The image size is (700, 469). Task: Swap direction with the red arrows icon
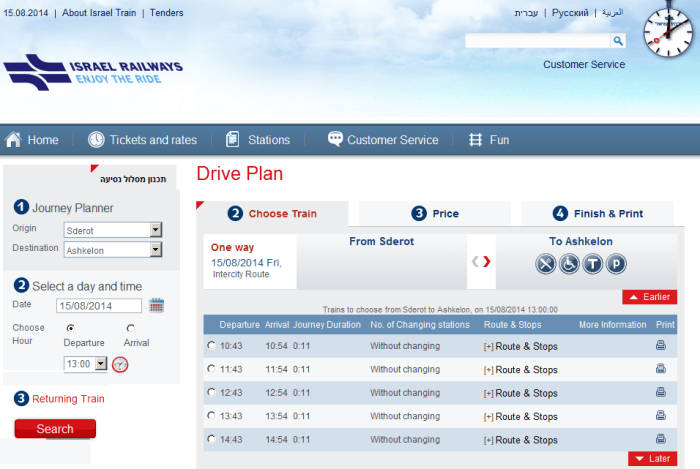tap(481, 261)
